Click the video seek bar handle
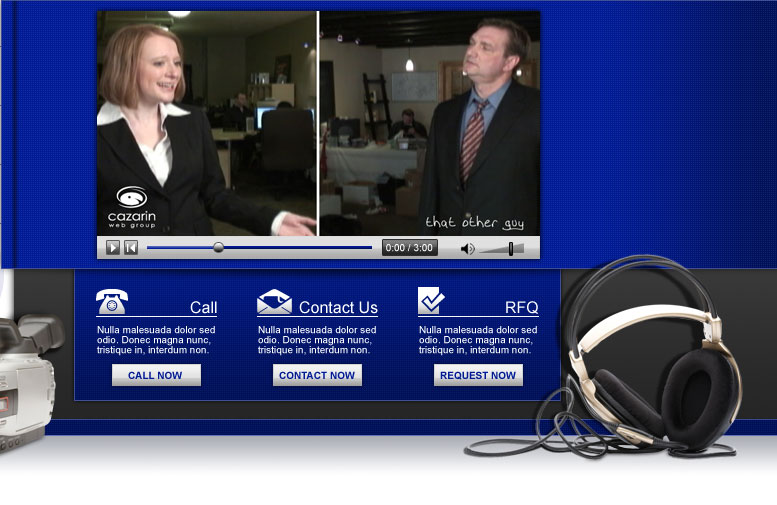 coord(219,248)
